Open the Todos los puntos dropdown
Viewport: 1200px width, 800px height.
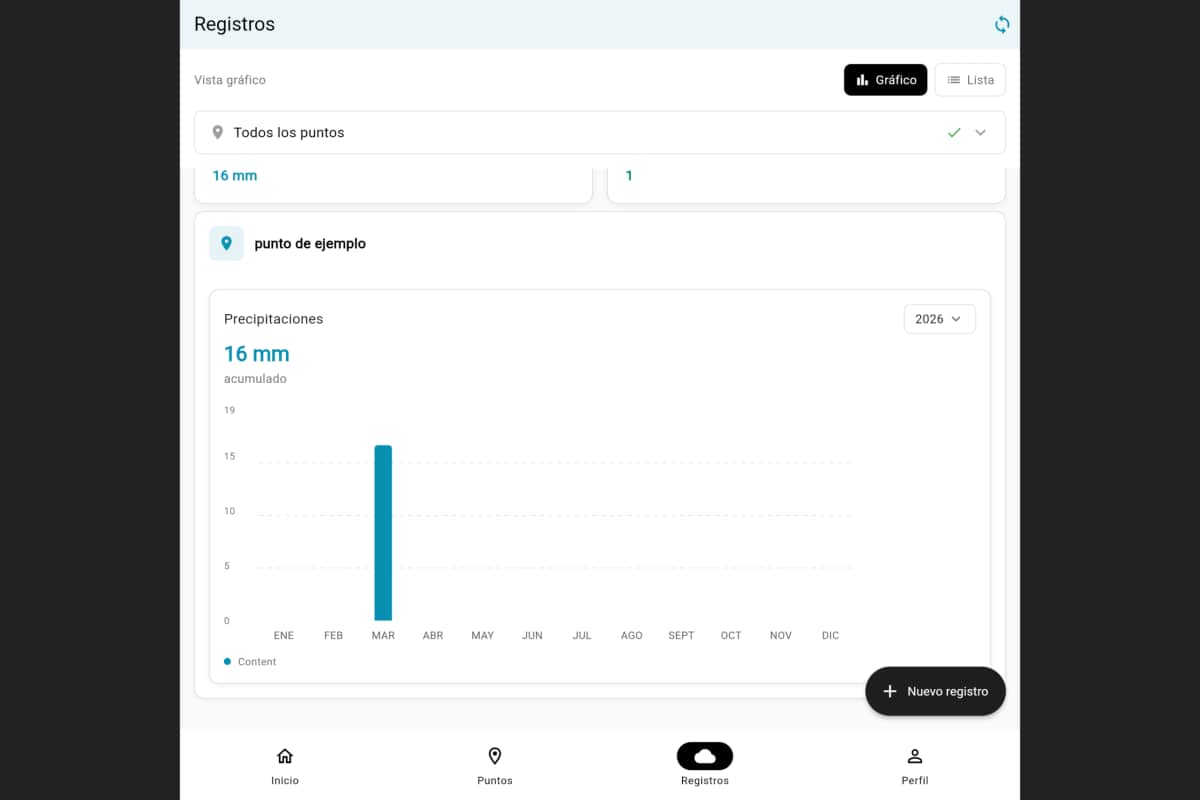coord(600,132)
